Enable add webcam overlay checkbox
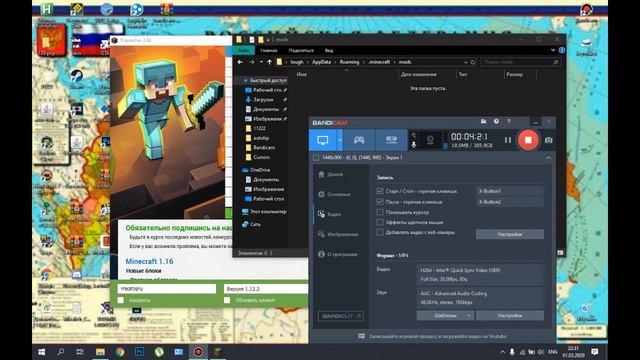The image size is (640, 360). click(380, 232)
